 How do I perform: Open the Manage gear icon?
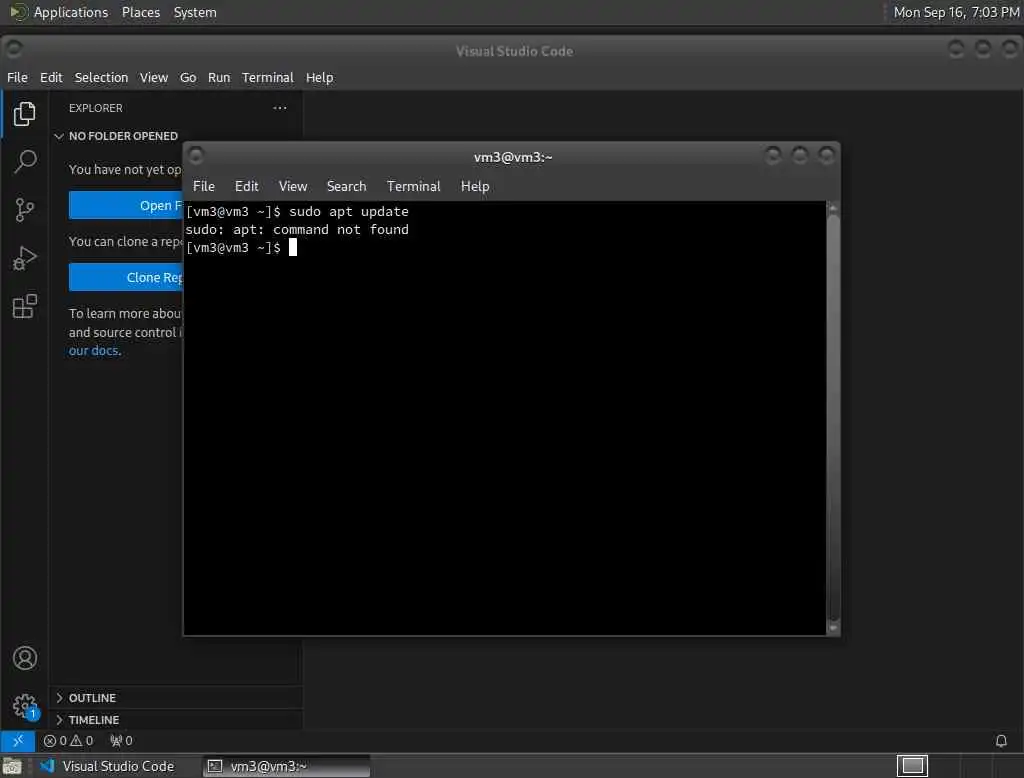pyautogui.click(x=25, y=705)
